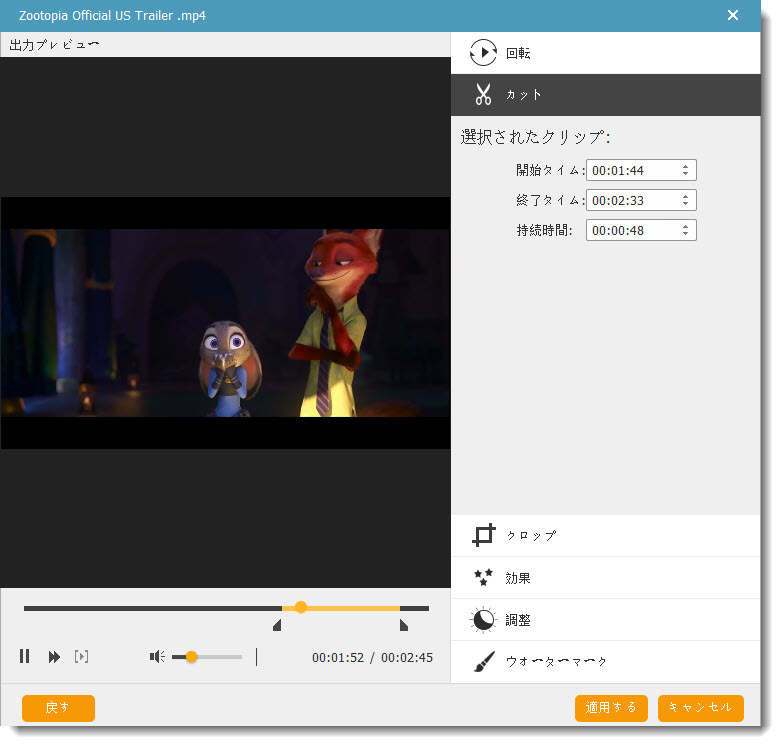This screenshot has height=746, width=781.
Task: Click the 戻す (Reset) button
Action: [58, 708]
